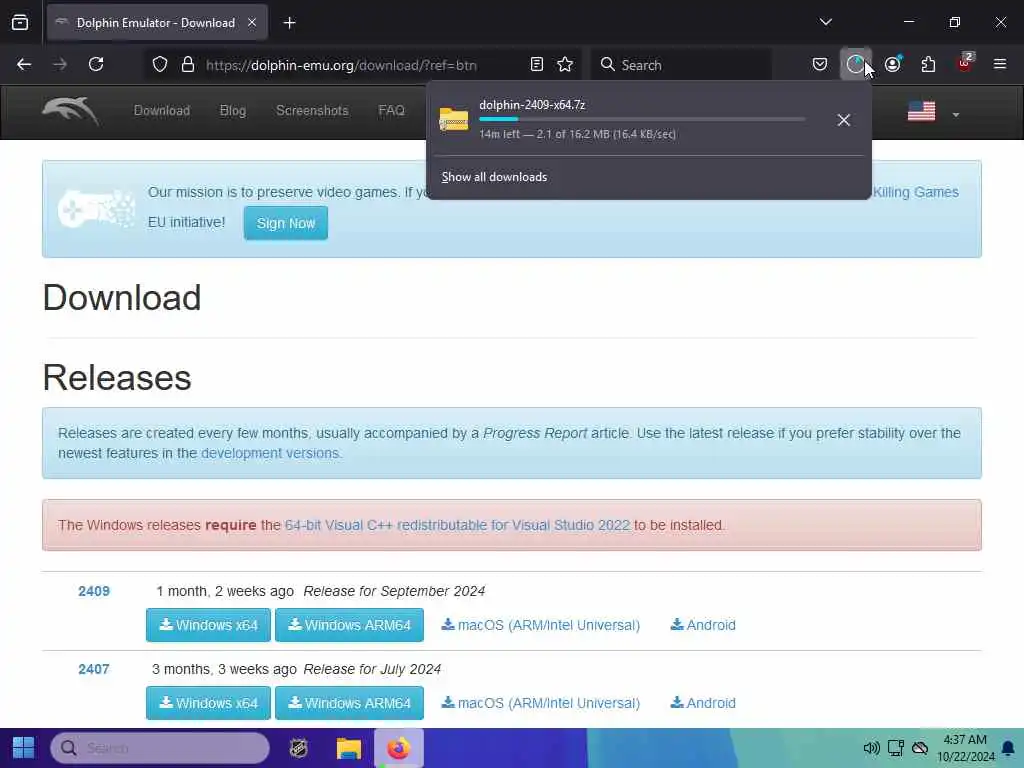Open release 2409 version link
Screen dimensions: 1024x768
click(x=94, y=591)
